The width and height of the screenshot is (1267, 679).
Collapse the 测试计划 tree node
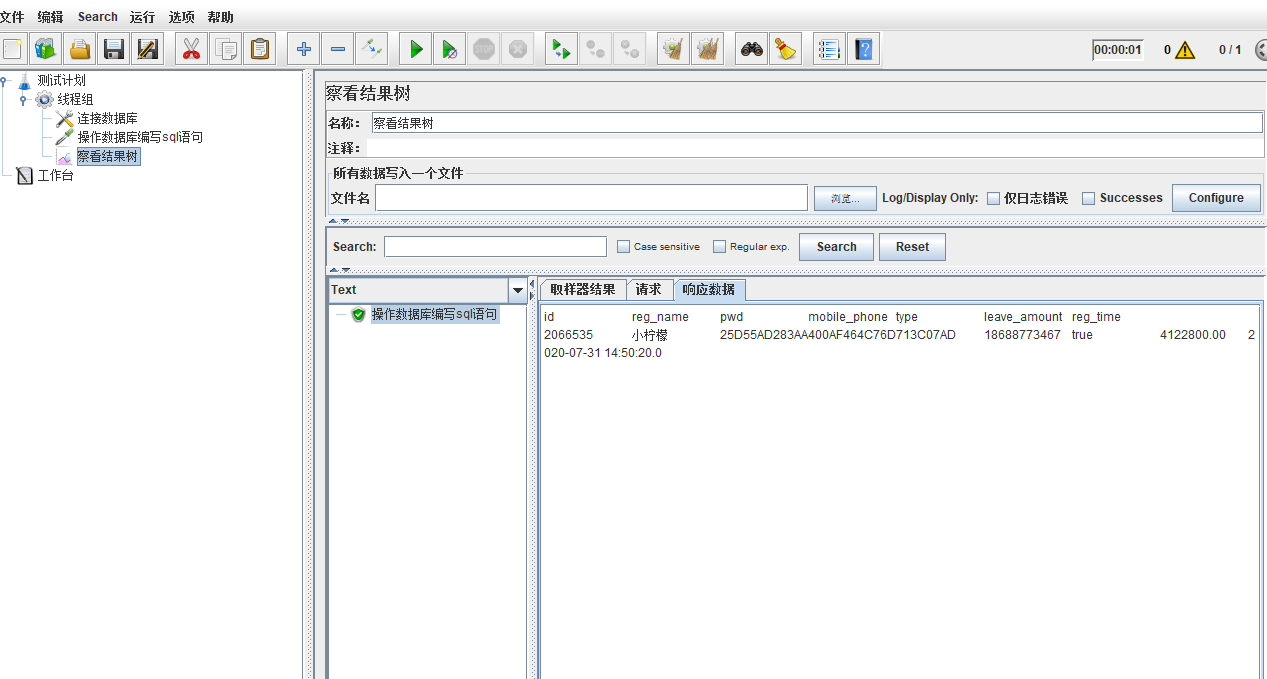[x=5, y=81]
